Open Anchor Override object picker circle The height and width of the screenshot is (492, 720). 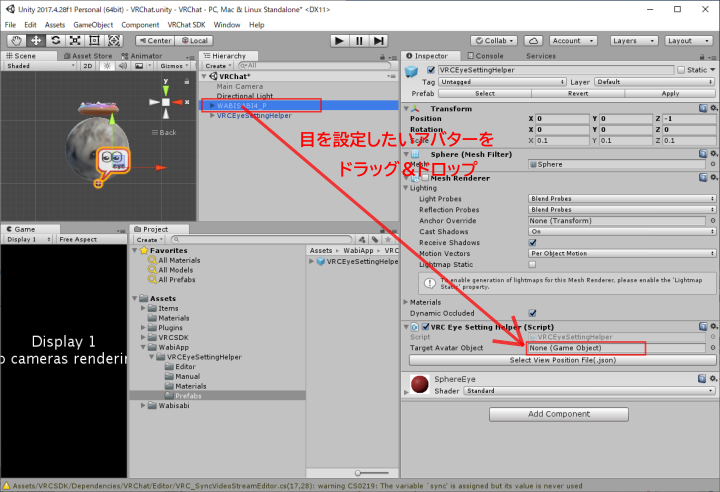pos(713,221)
